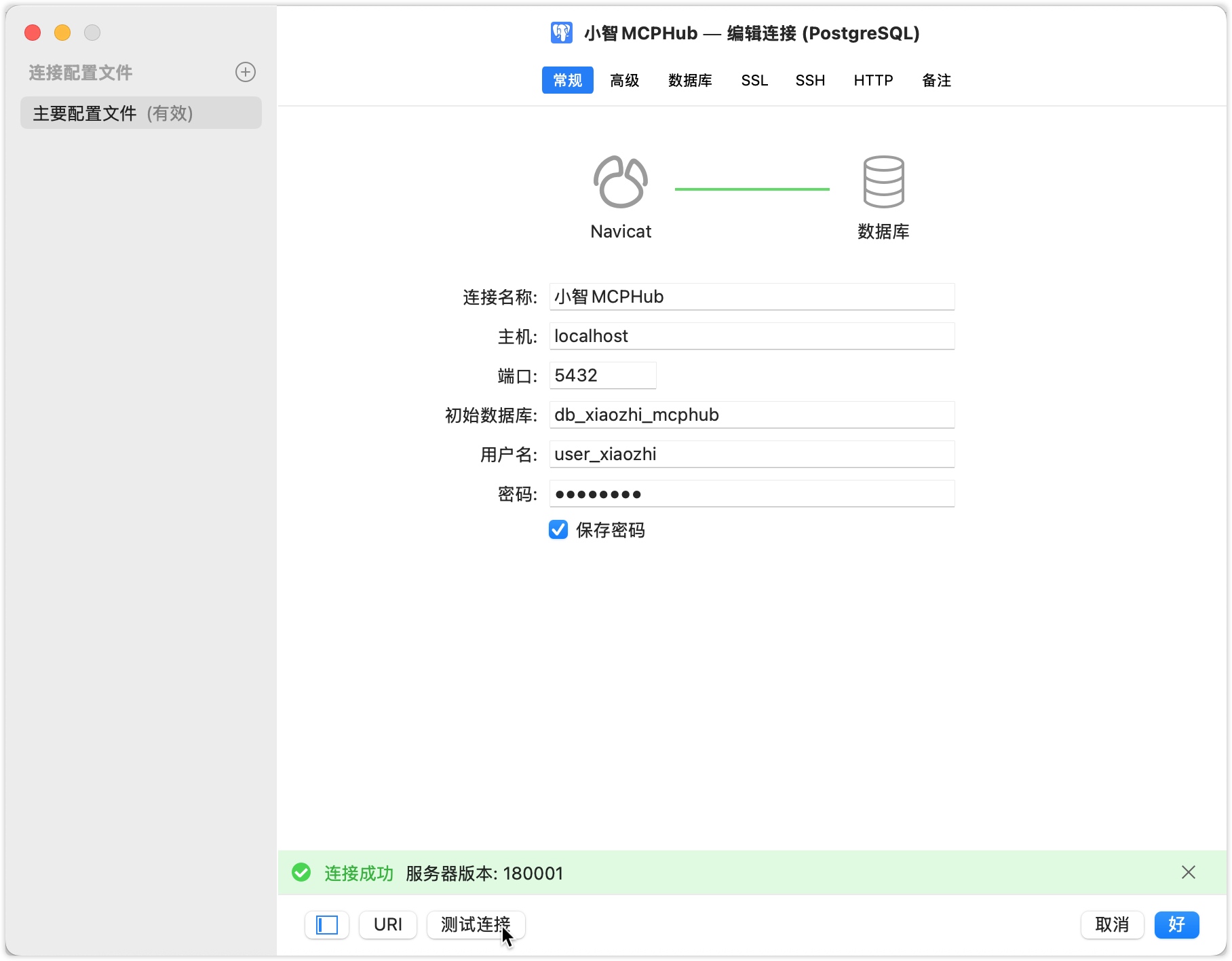Open the HTTP tab

click(873, 80)
